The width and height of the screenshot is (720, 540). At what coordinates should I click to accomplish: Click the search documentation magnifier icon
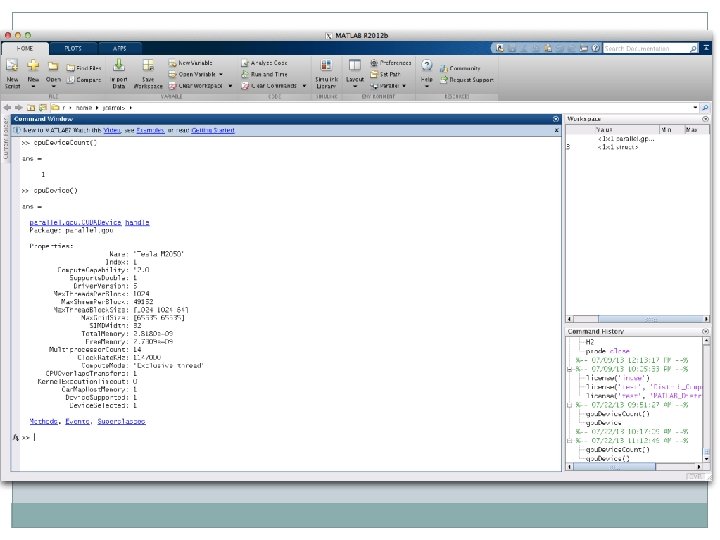coord(693,48)
